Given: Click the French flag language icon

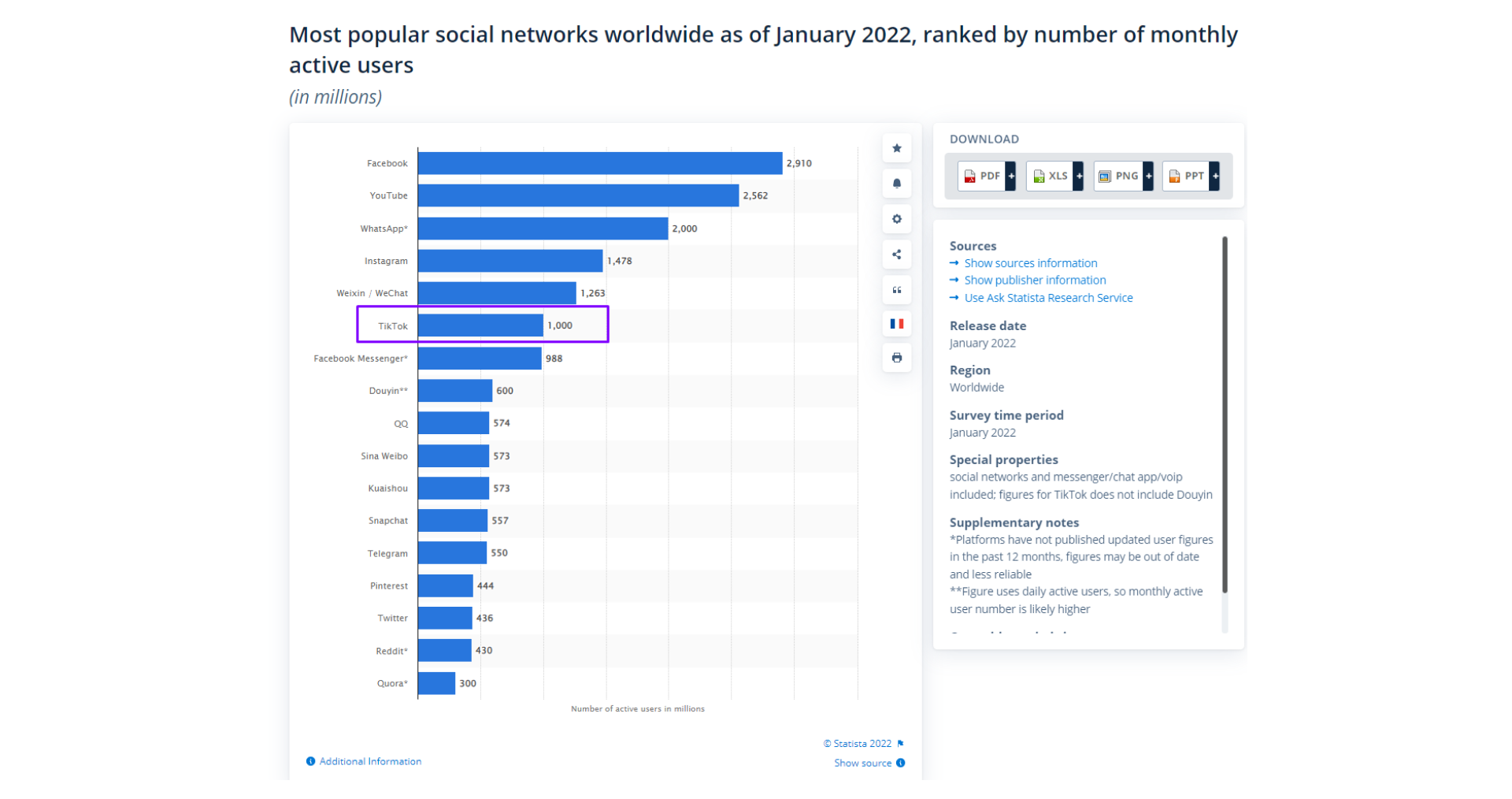Looking at the screenshot, I should click(896, 324).
